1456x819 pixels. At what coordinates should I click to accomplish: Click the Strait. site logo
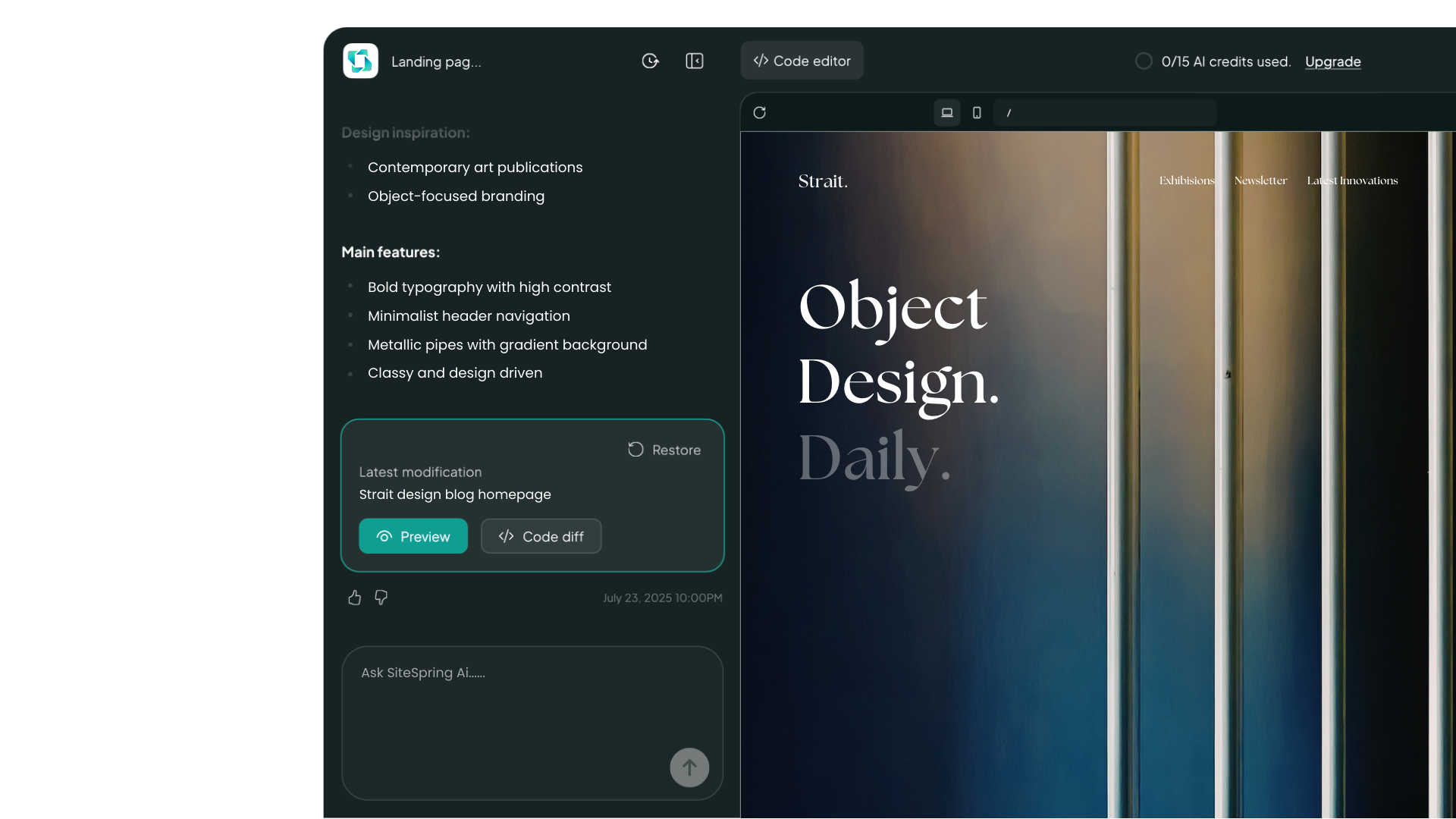[x=823, y=181]
